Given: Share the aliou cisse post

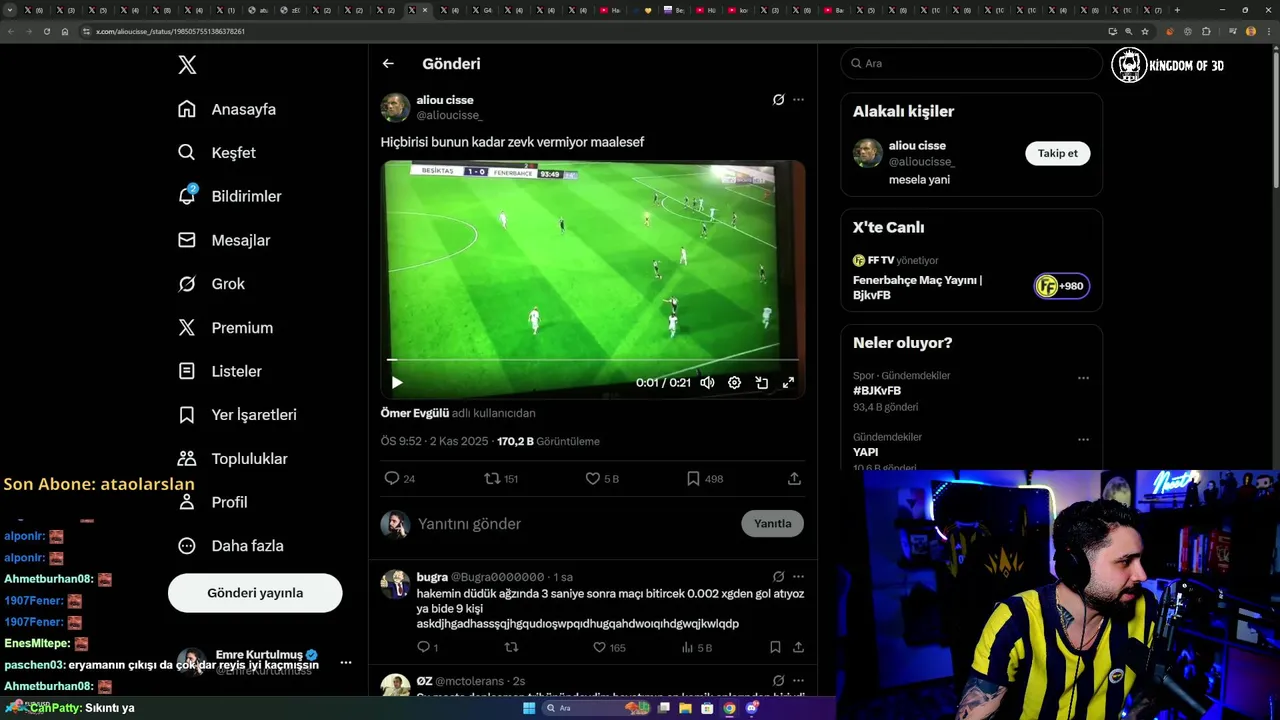Looking at the screenshot, I should point(794,479).
